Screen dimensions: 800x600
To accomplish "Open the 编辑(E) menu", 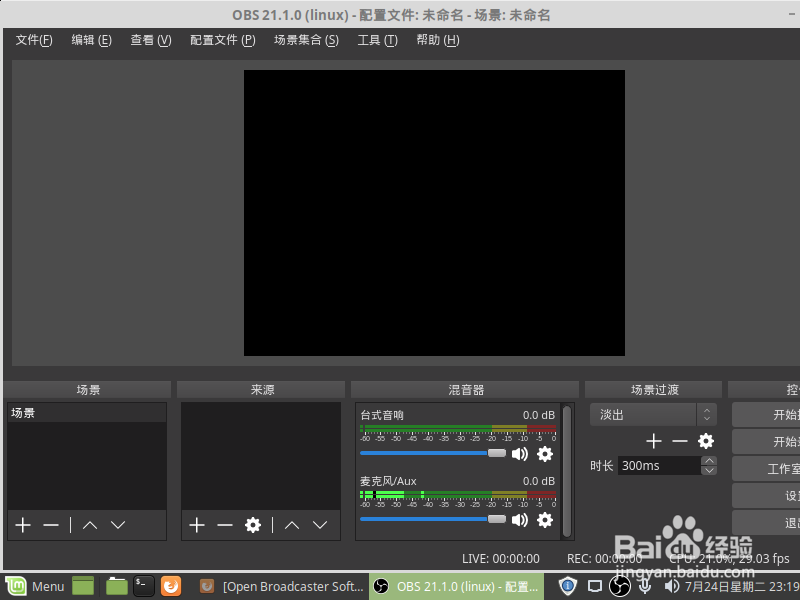I will pyautogui.click(x=91, y=40).
